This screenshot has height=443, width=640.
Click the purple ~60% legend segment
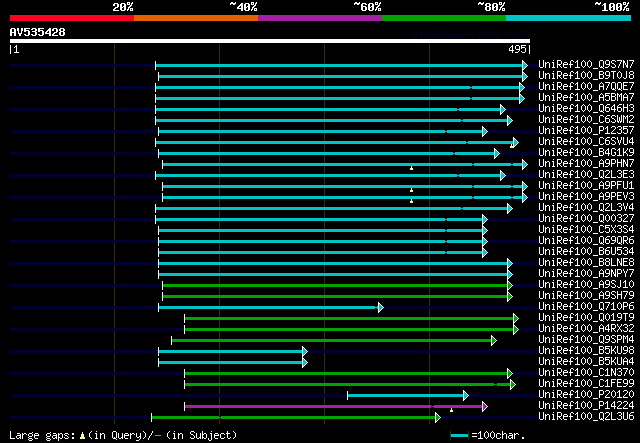320,18
